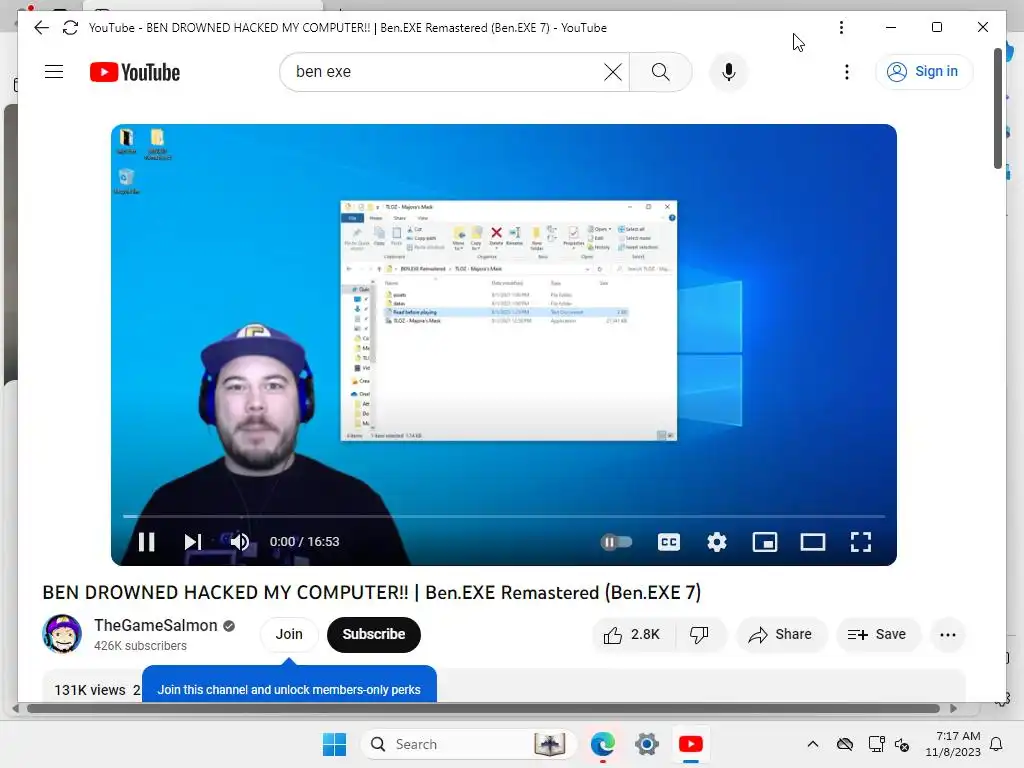
Task: Click the right arrow of the horizontal scrollbar
Action: coord(953,709)
